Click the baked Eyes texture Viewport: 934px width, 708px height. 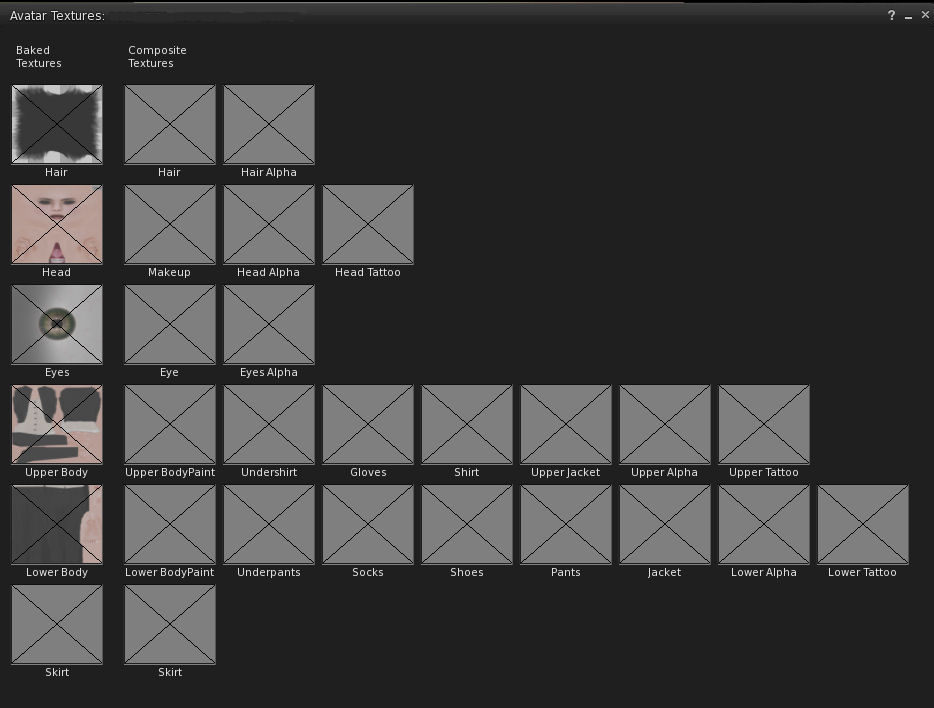57,325
